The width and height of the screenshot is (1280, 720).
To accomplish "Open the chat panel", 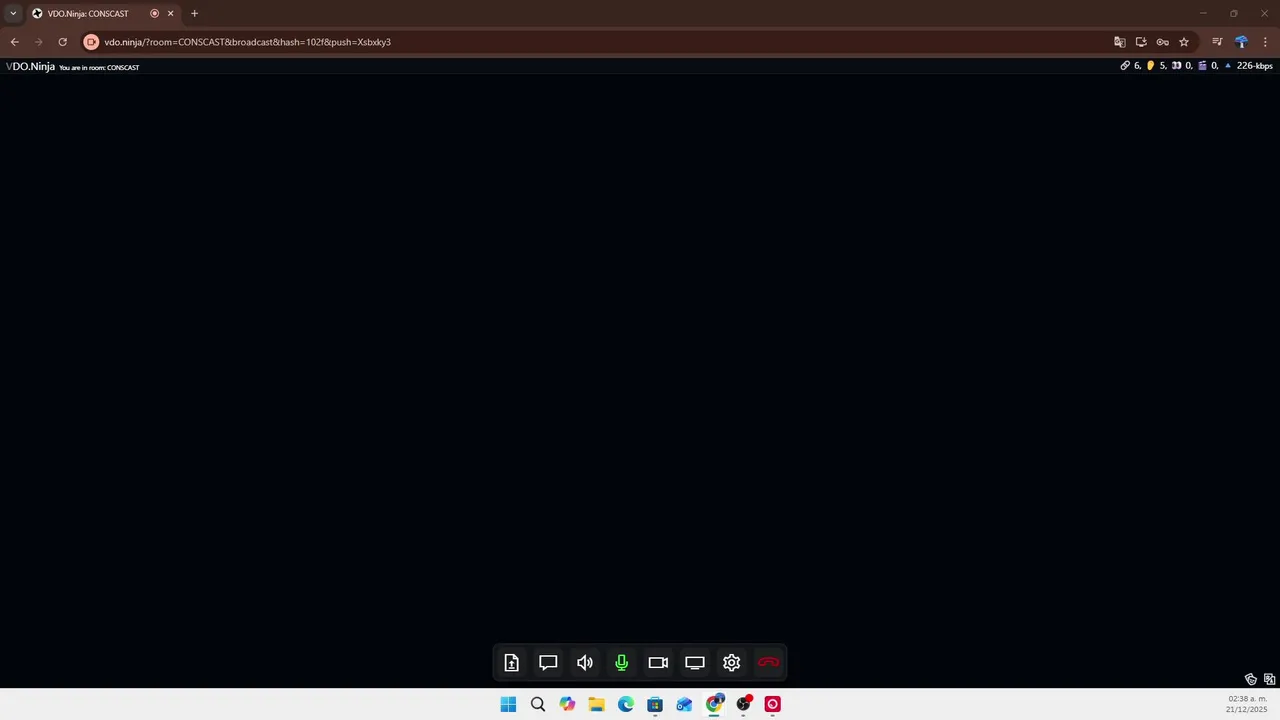I will pyautogui.click(x=548, y=662).
